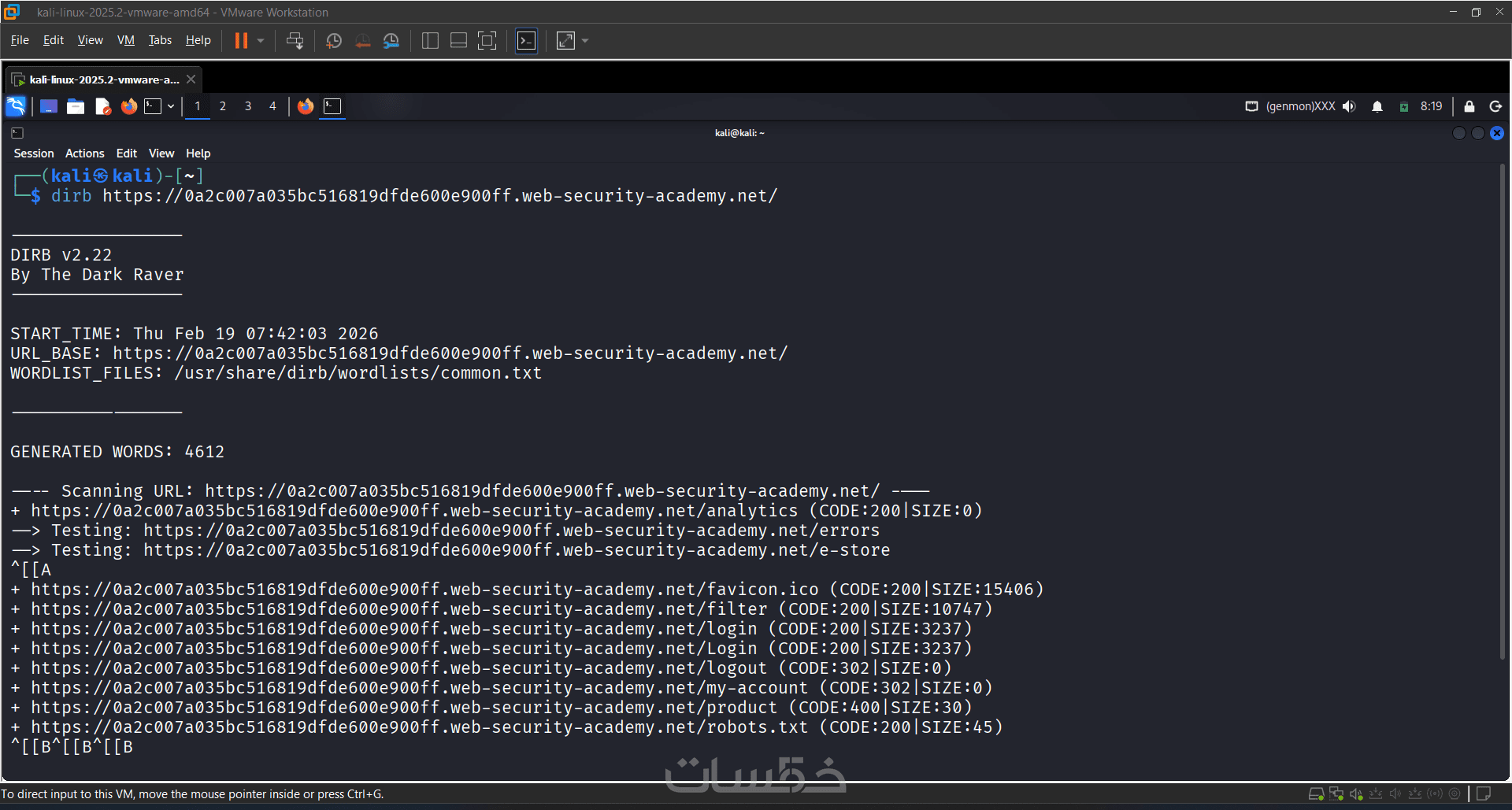
Task: Click the /analytics result line
Action: coord(497,511)
